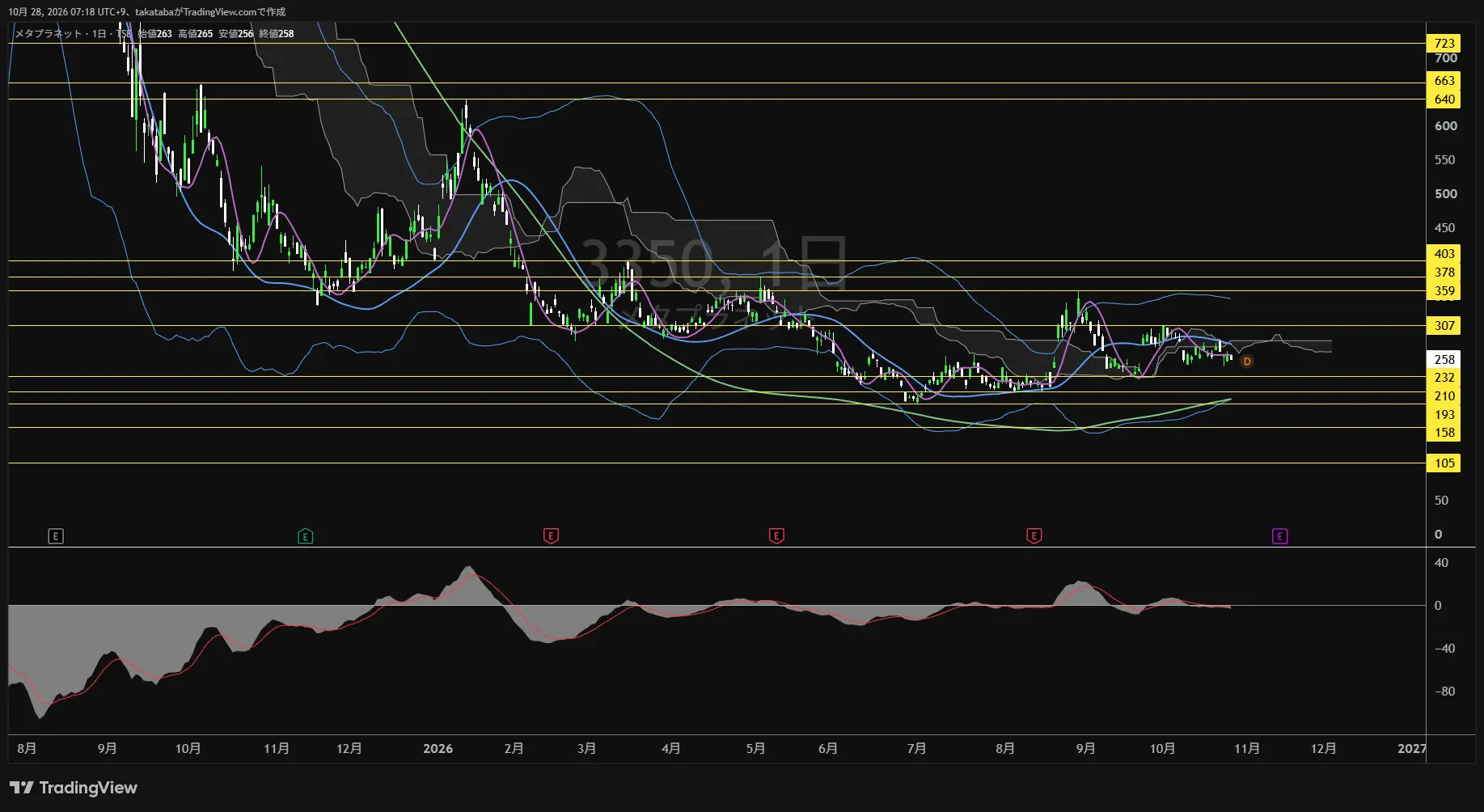Select the 232 price level label
The height and width of the screenshot is (812, 1484).
(1444, 378)
